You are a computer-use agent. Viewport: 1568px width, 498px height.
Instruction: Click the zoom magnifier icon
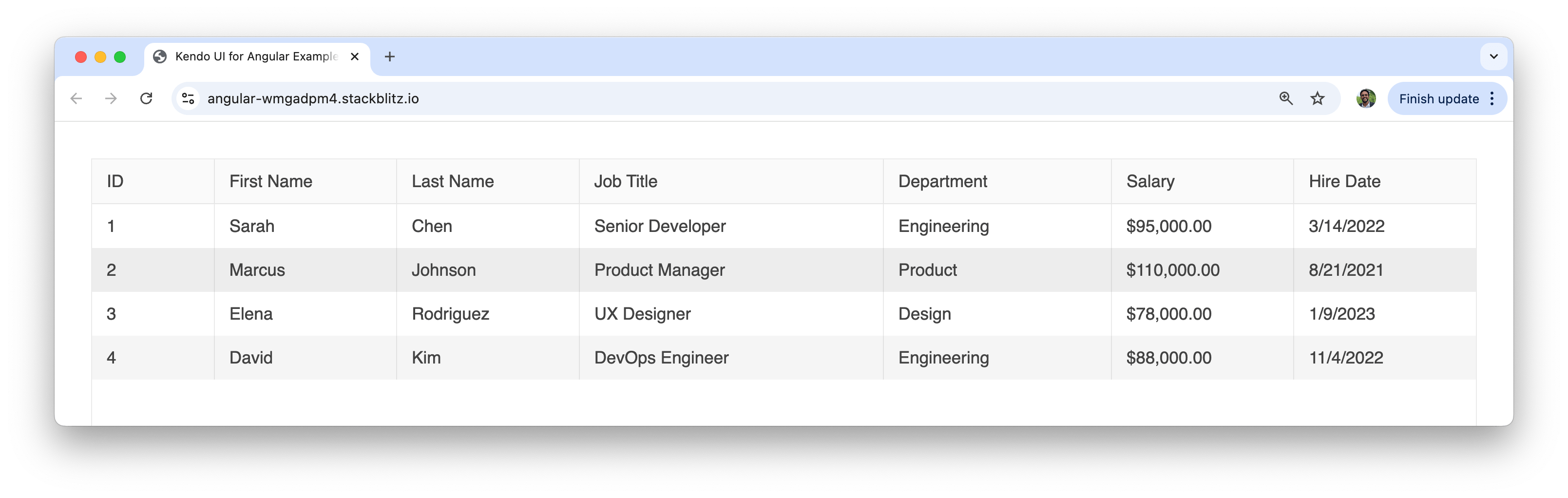coord(1285,98)
